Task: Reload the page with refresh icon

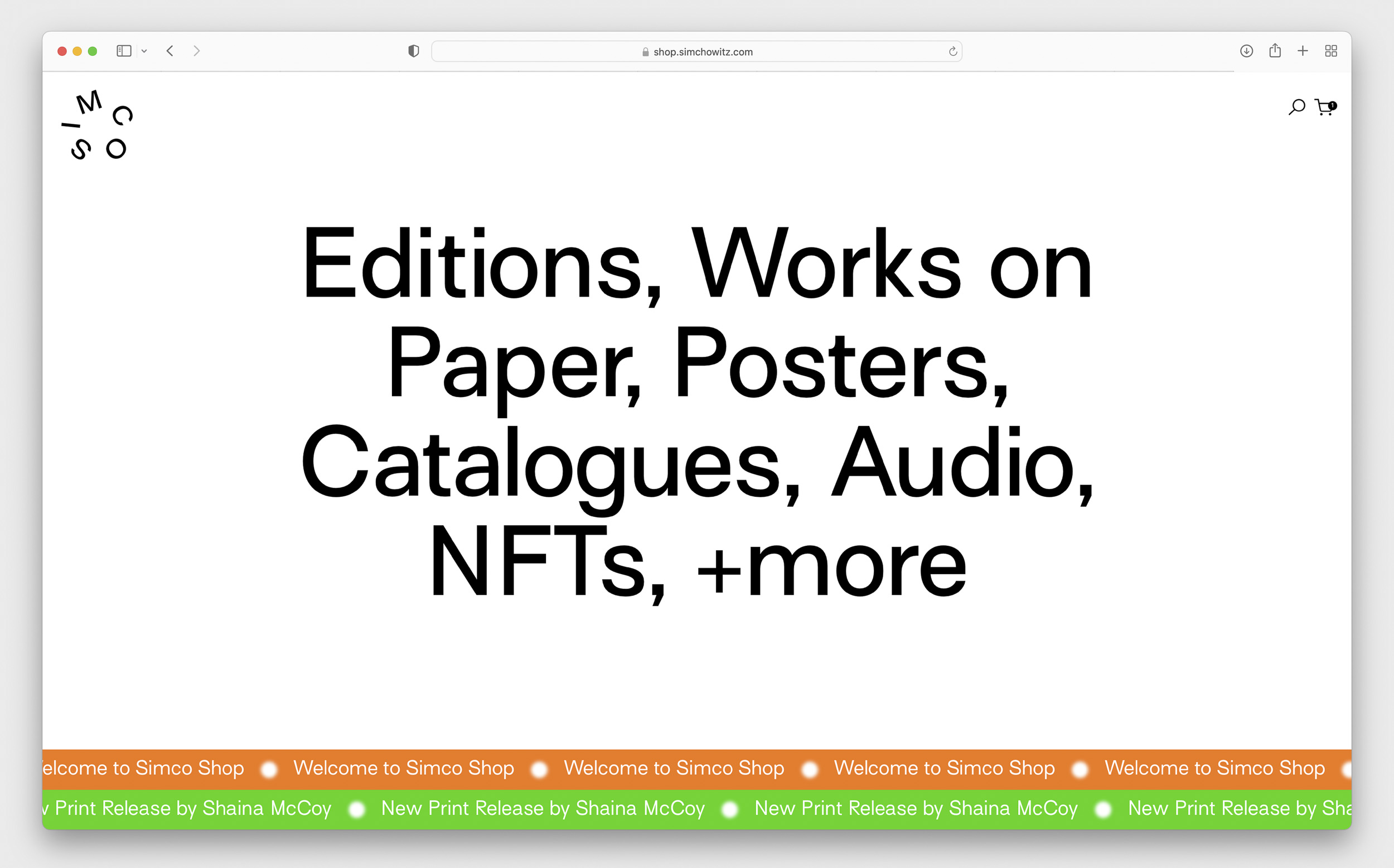Action: tap(953, 52)
